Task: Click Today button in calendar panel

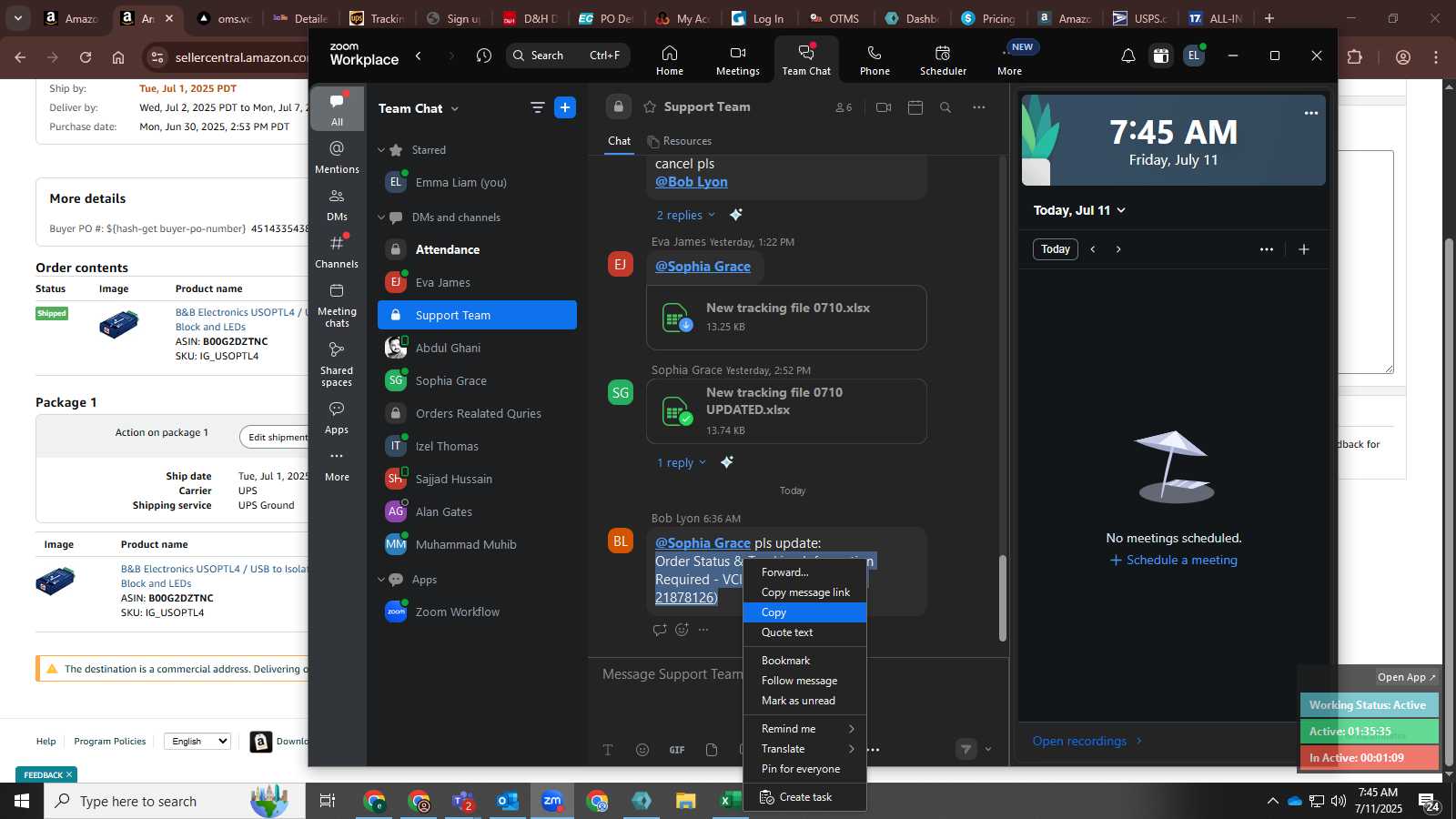Action: [1056, 249]
